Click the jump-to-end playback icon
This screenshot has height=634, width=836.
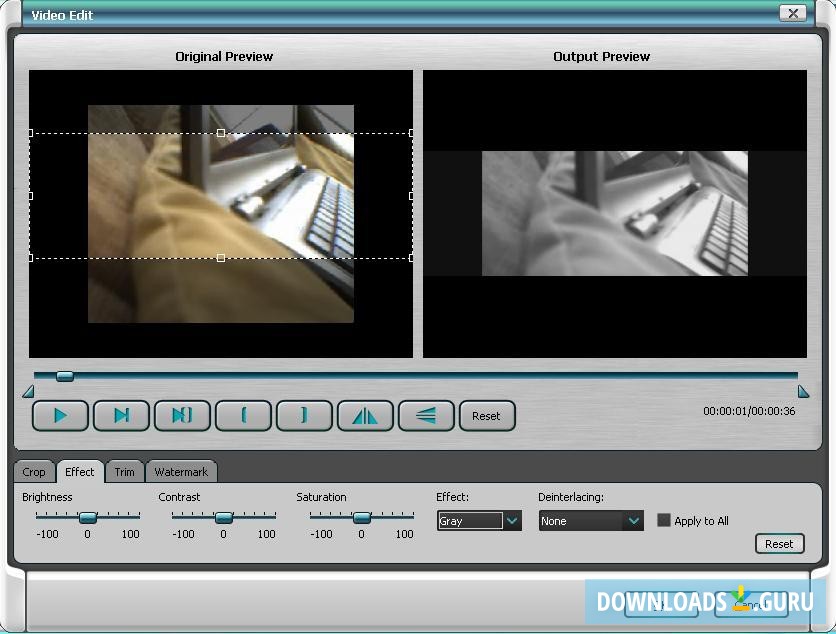182,415
